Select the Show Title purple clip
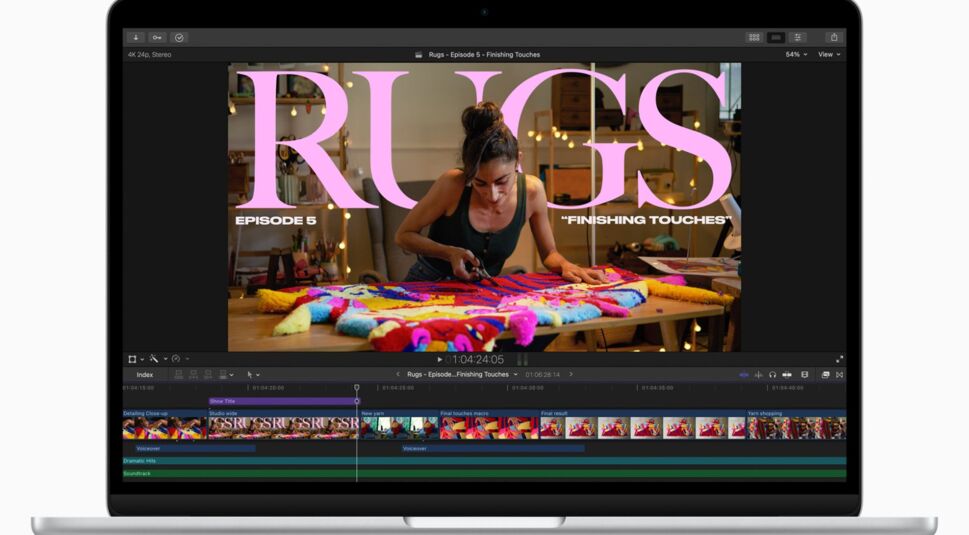The width and height of the screenshot is (969, 535). coord(282,401)
